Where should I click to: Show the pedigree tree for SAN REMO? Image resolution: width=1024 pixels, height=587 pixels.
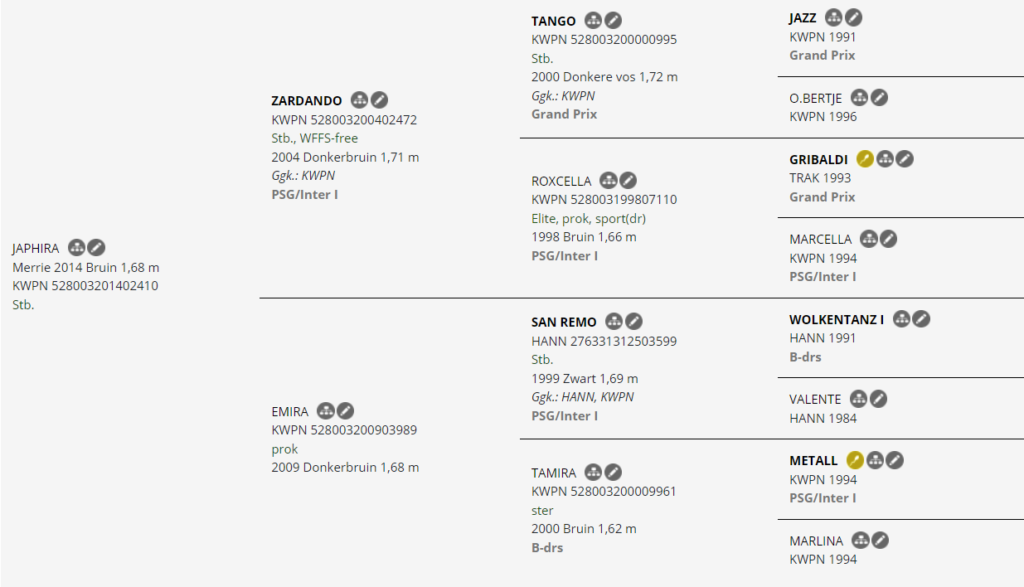(614, 322)
